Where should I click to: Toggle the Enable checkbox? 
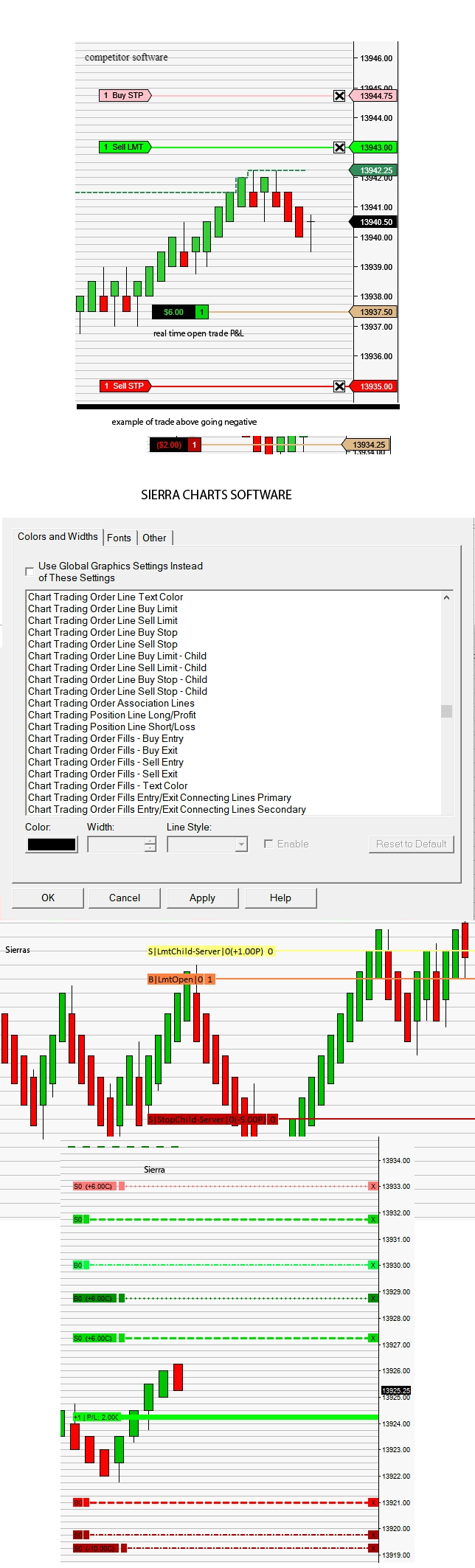268,844
